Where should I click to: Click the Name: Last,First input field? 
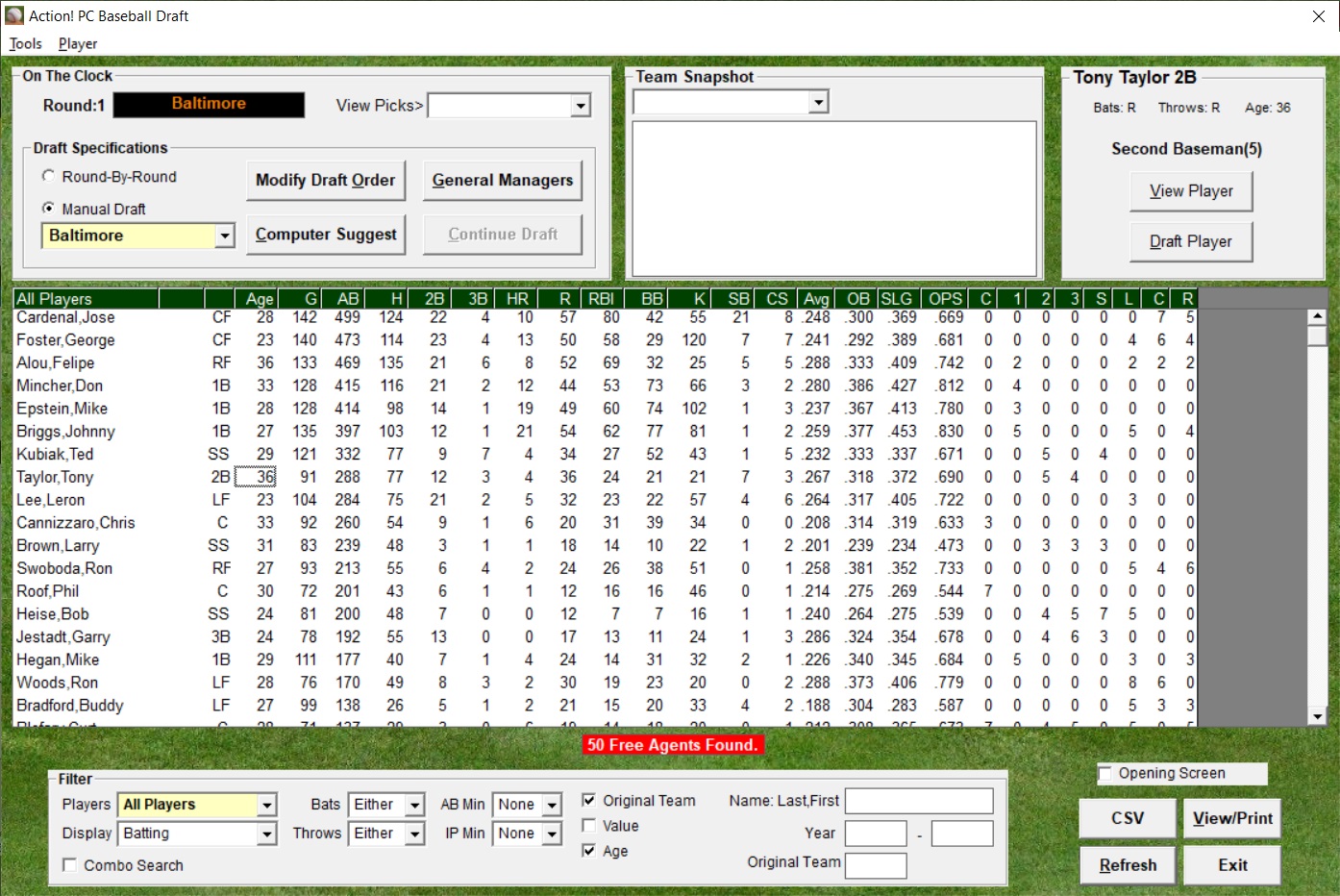(x=918, y=801)
